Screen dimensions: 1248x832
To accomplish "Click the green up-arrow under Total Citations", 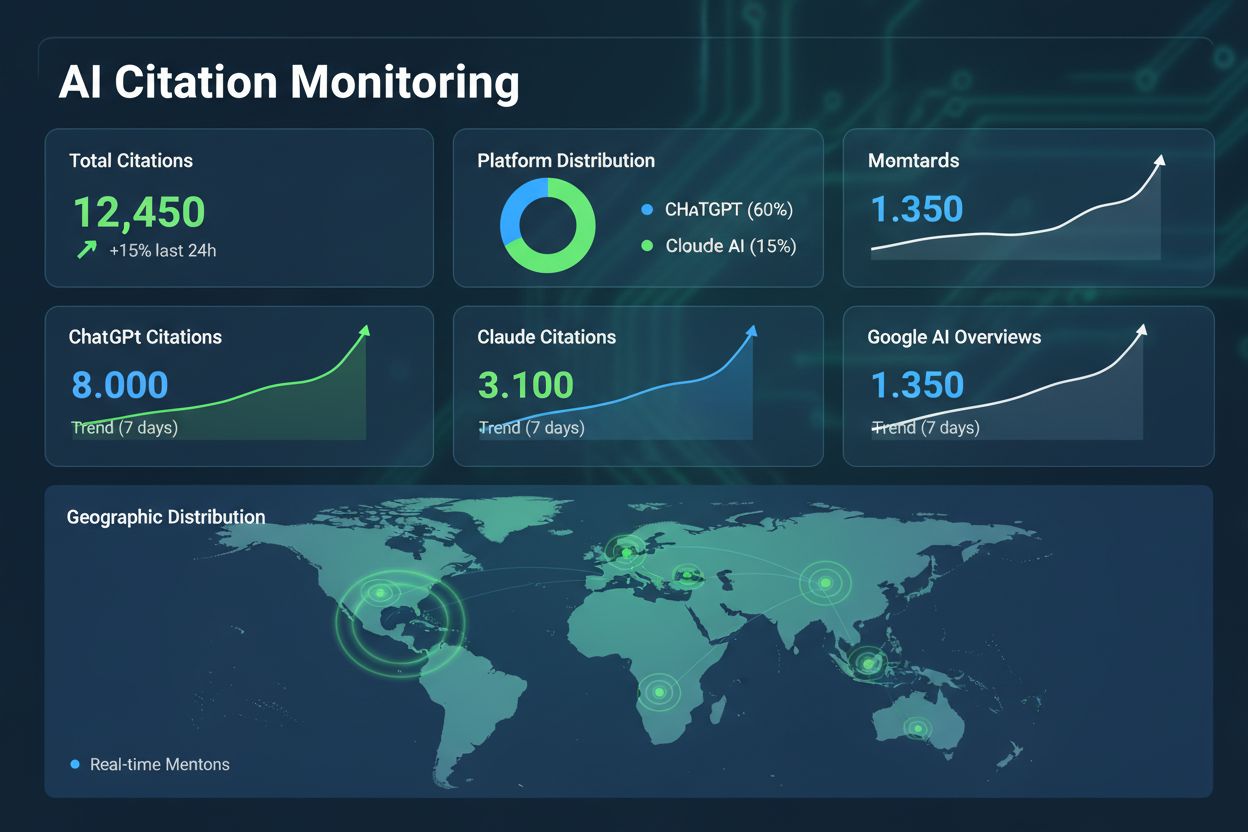I will pos(87,250).
